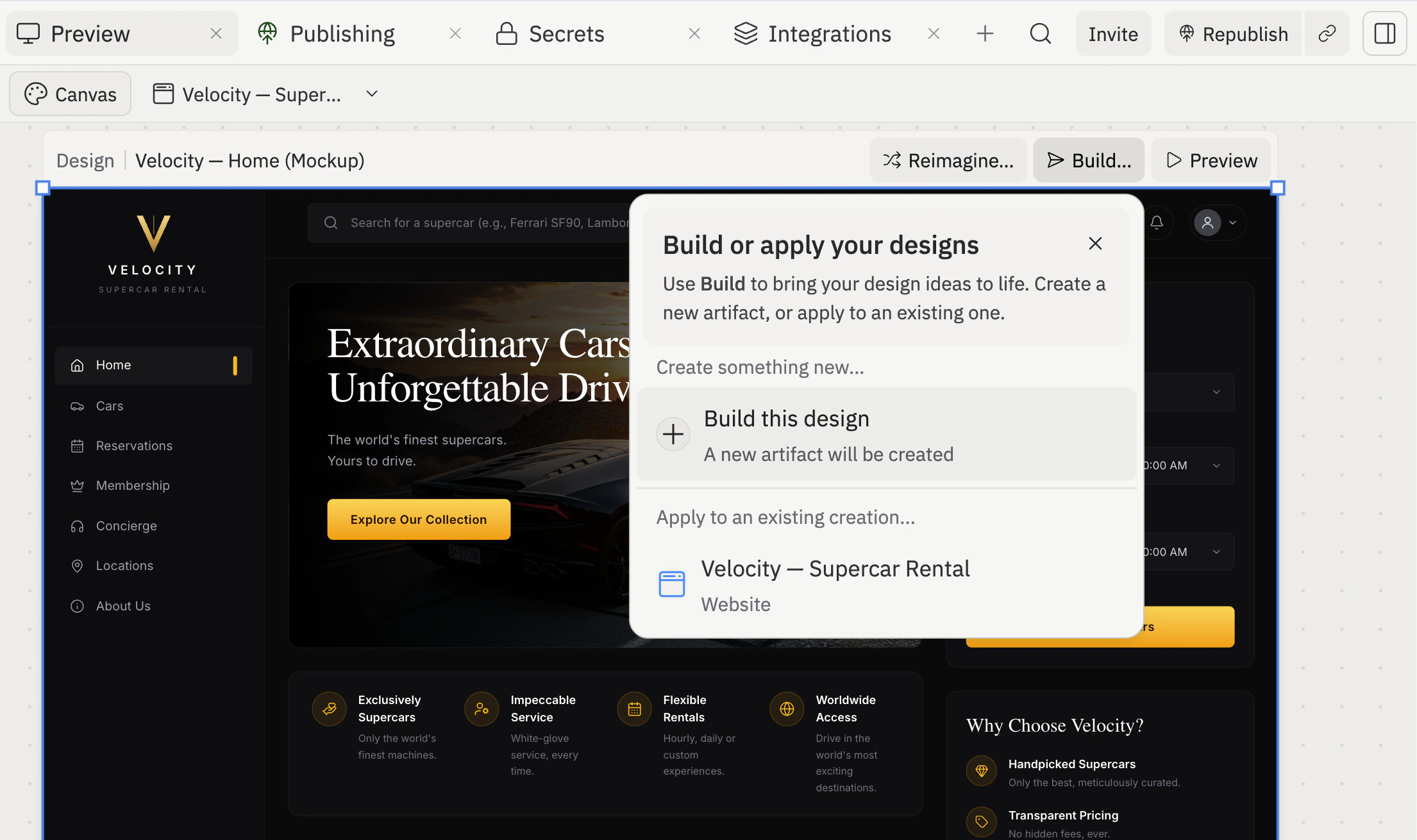1417x840 pixels.
Task: Click the hero heading Extraordinary Cars
Action: pyautogui.click(x=478, y=344)
